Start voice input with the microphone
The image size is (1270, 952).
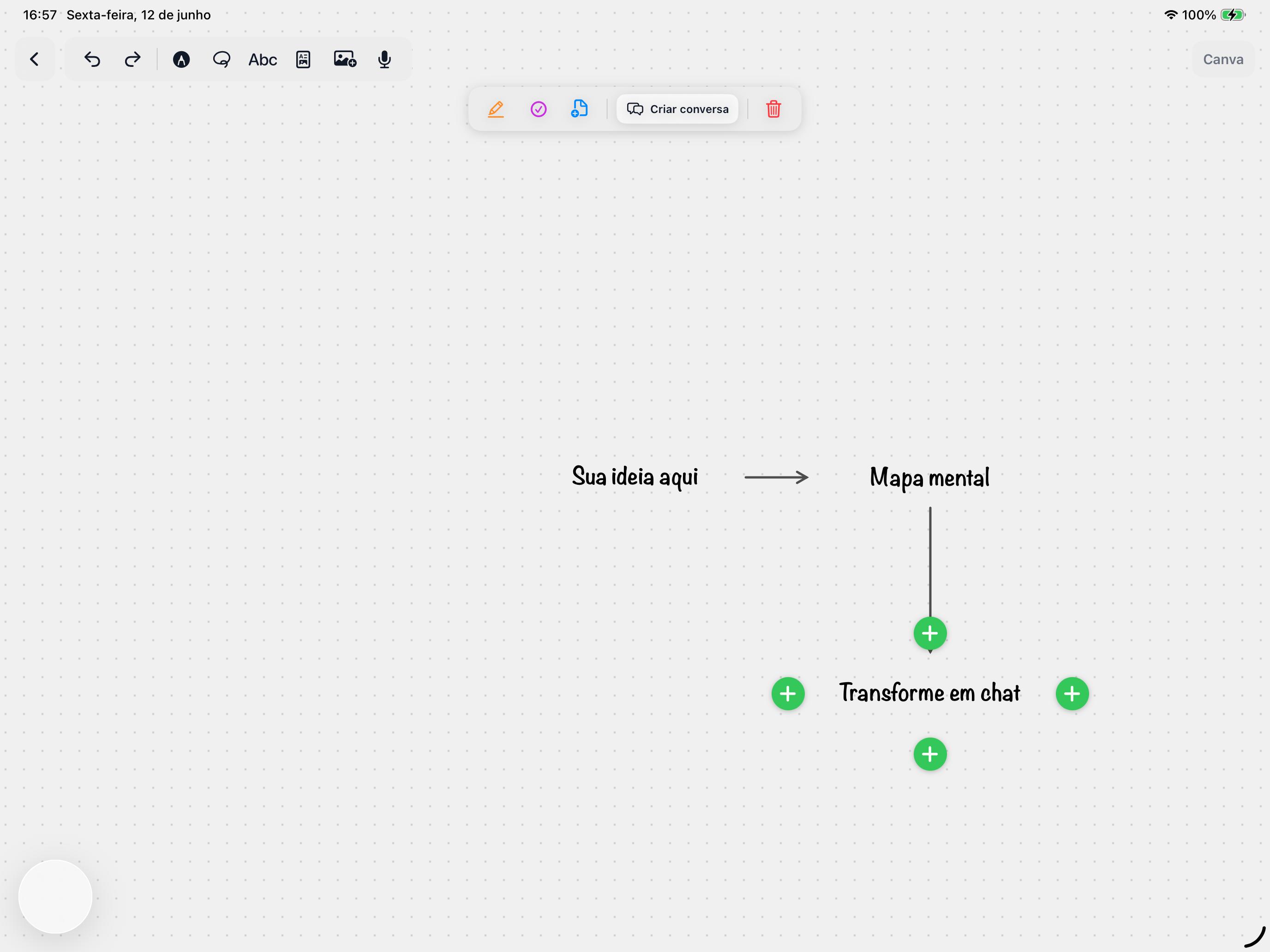tap(385, 59)
